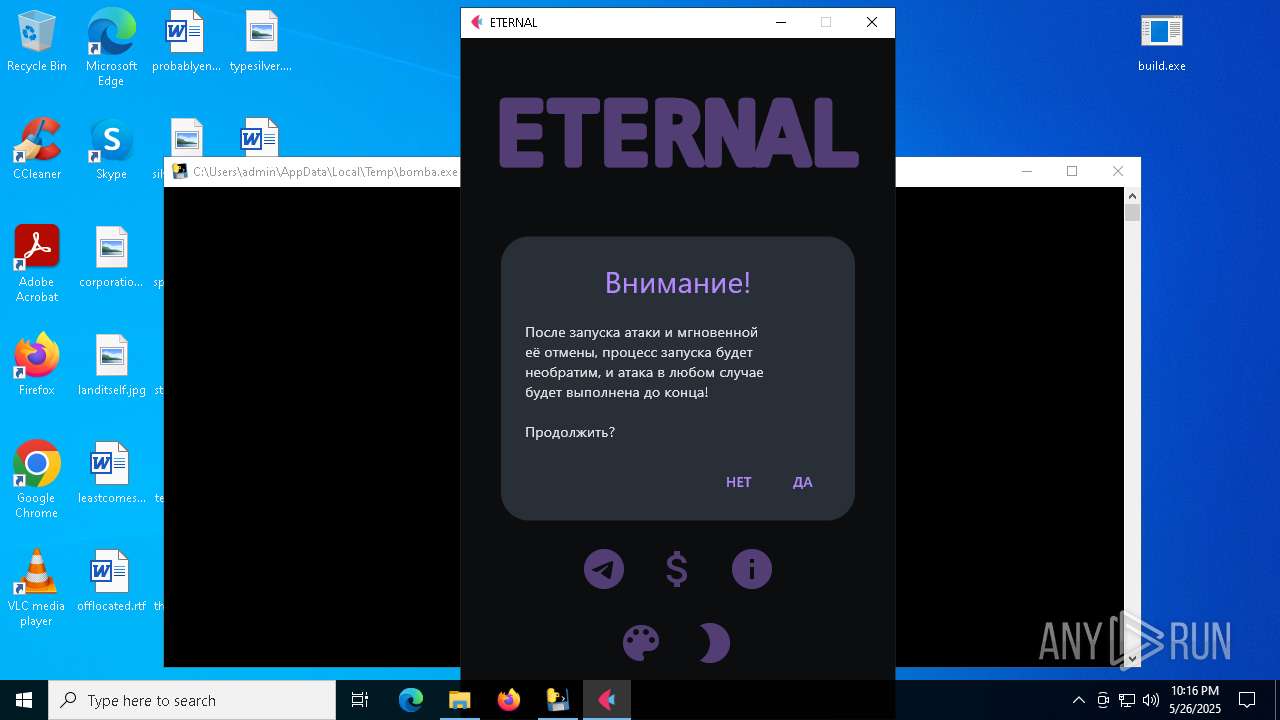Open File Explorer from the taskbar

click(459, 700)
